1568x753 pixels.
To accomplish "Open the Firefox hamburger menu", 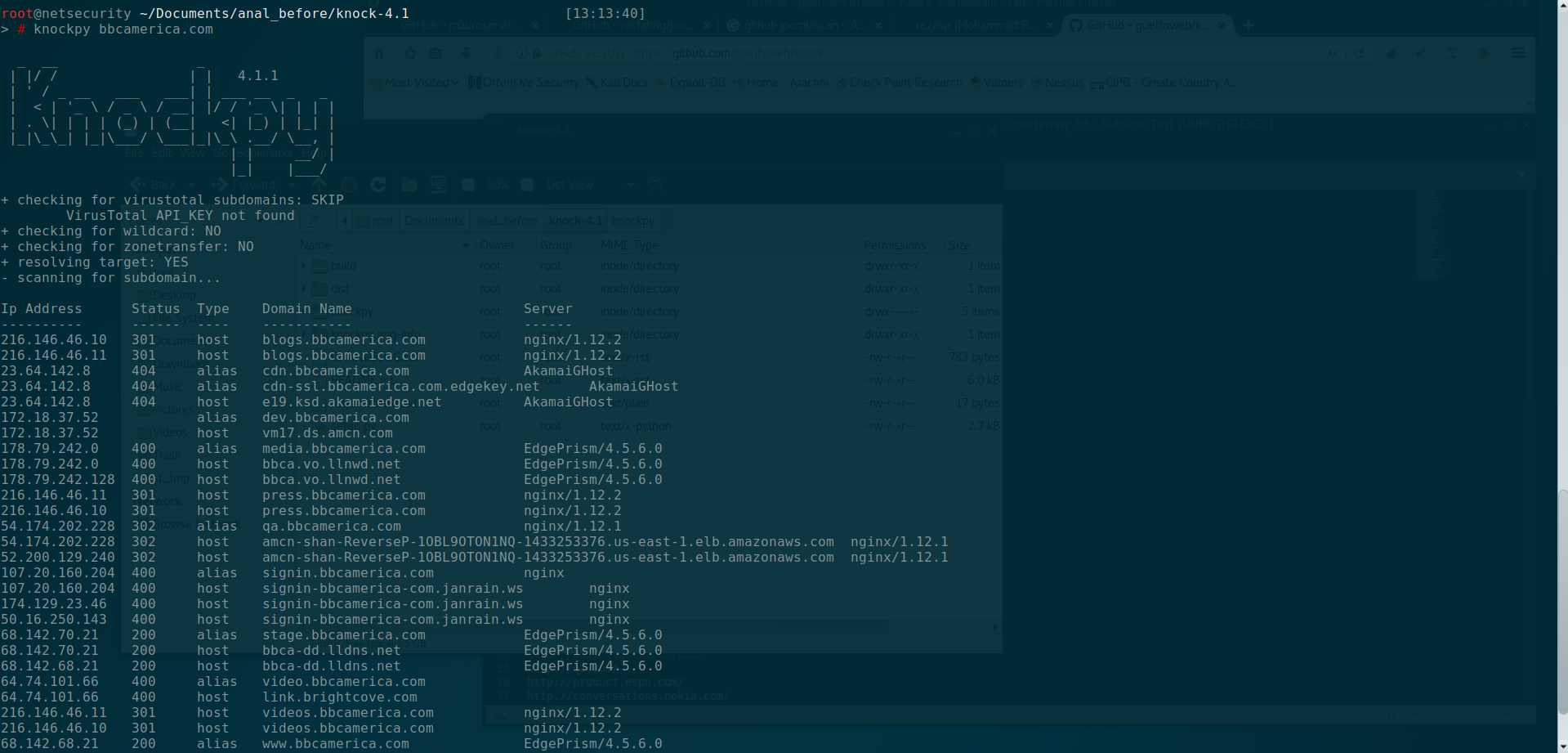I will 1517,53.
